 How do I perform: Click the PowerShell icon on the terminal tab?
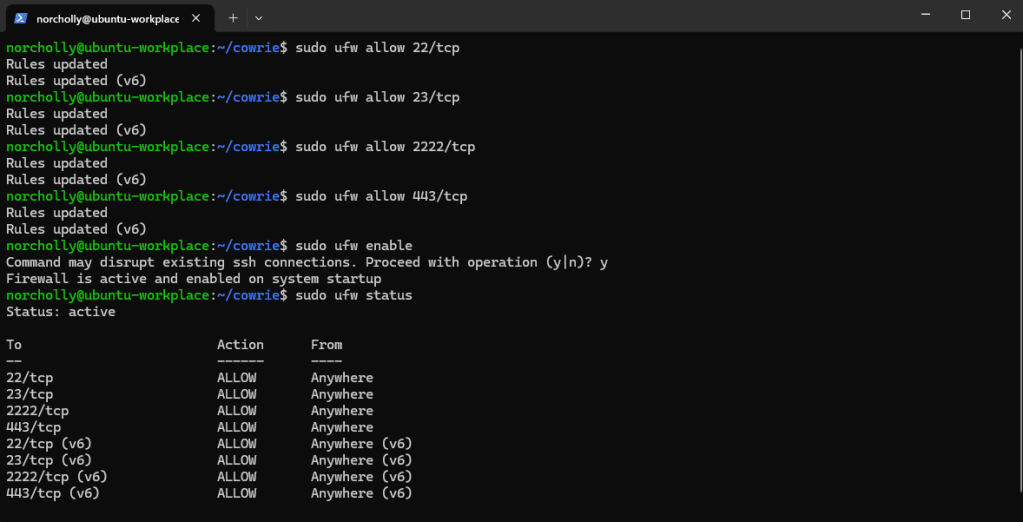click(20, 18)
